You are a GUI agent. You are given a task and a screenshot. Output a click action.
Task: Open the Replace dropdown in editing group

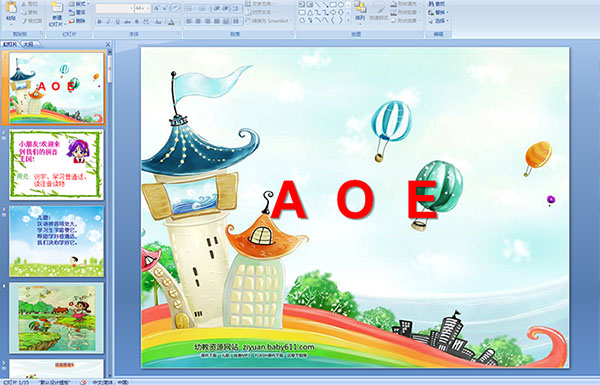(439, 12)
